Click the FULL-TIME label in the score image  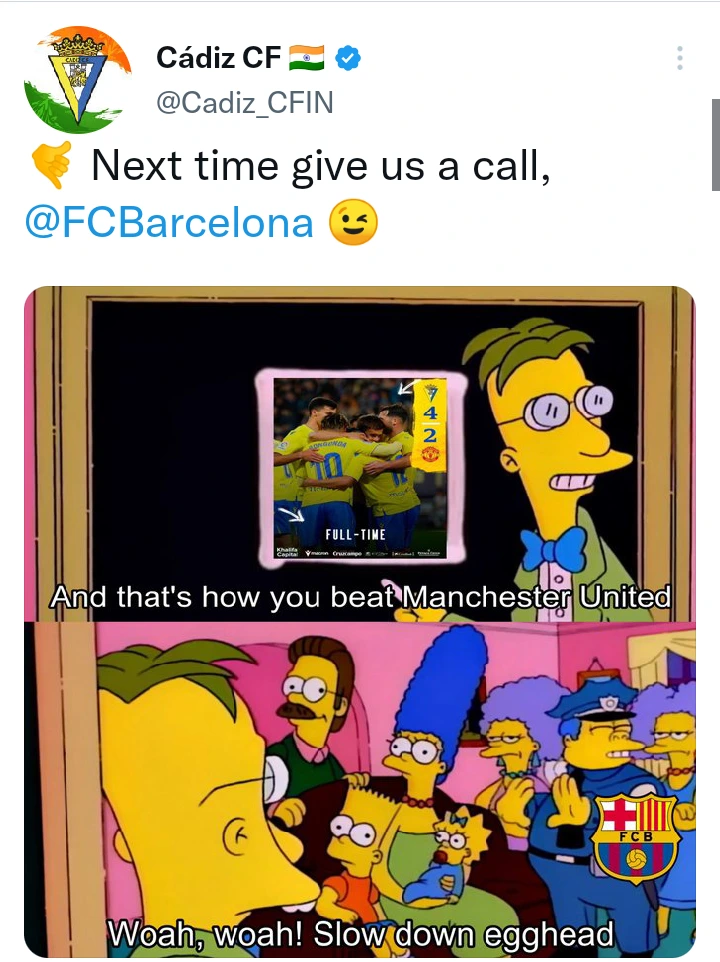coord(355,534)
